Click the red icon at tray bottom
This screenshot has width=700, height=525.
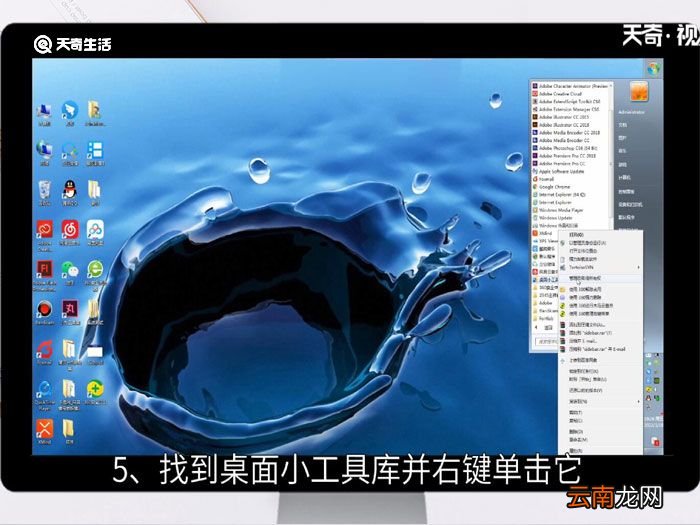[x=655, y=442]
